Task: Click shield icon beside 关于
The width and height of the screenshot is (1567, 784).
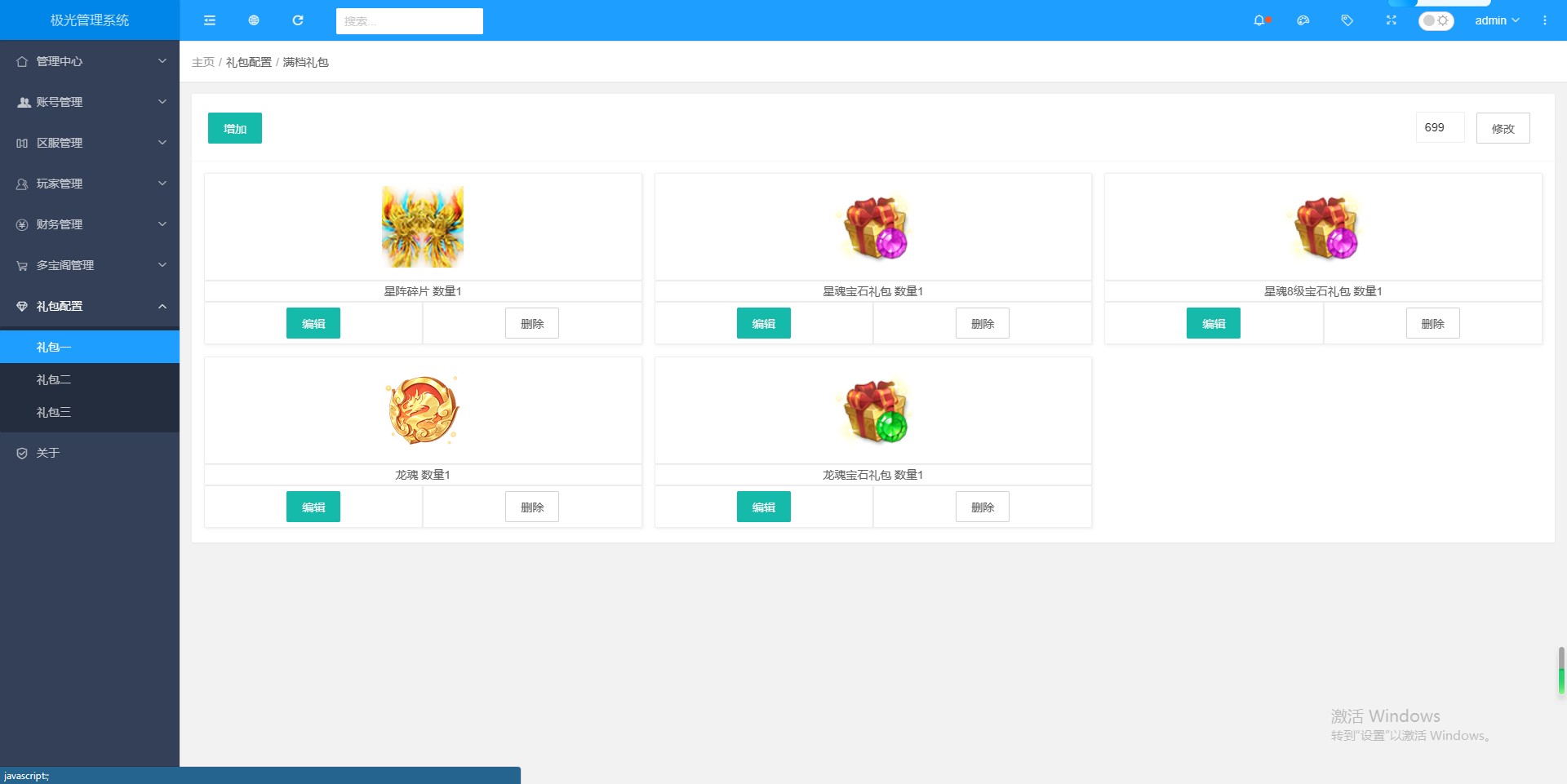Action: point(22,453)
